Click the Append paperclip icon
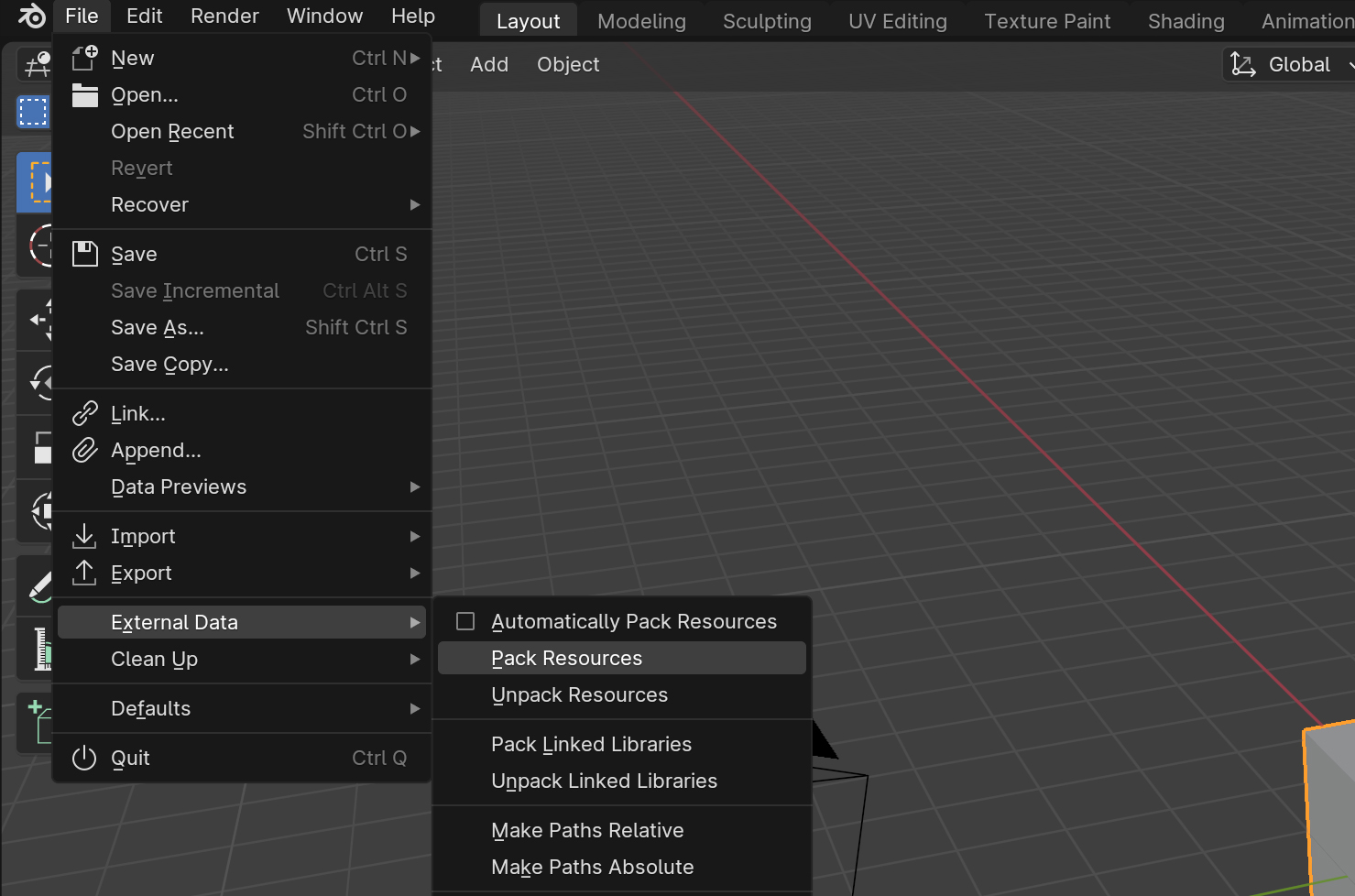 click(84, 450)
